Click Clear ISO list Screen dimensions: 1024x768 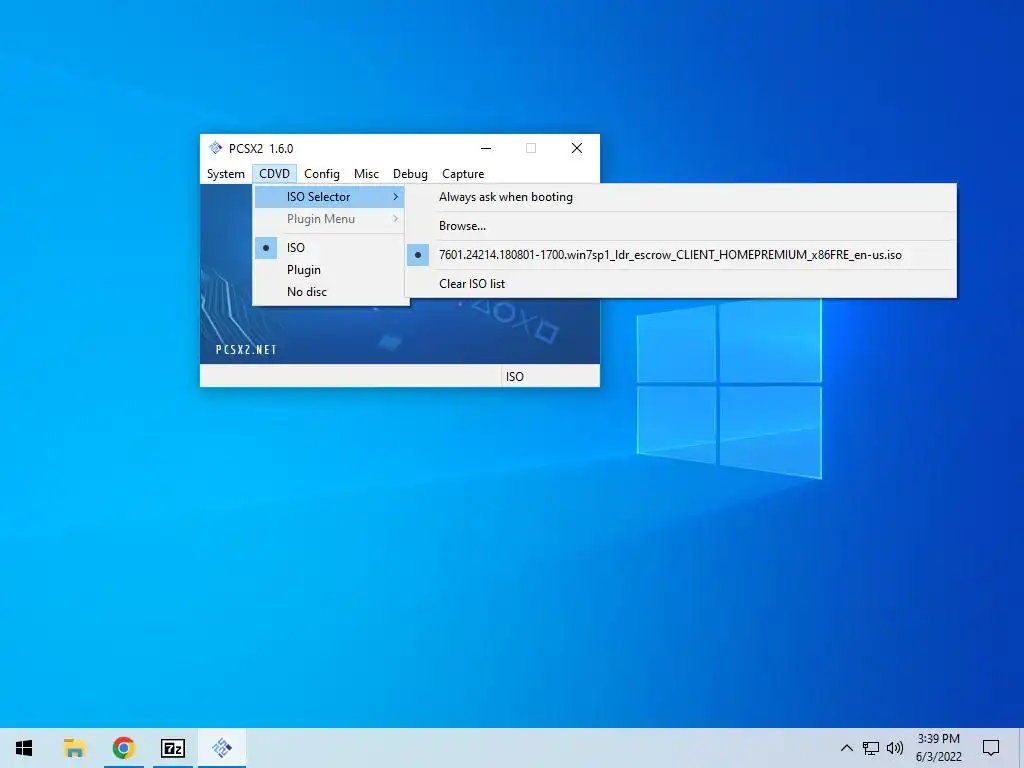680,283
